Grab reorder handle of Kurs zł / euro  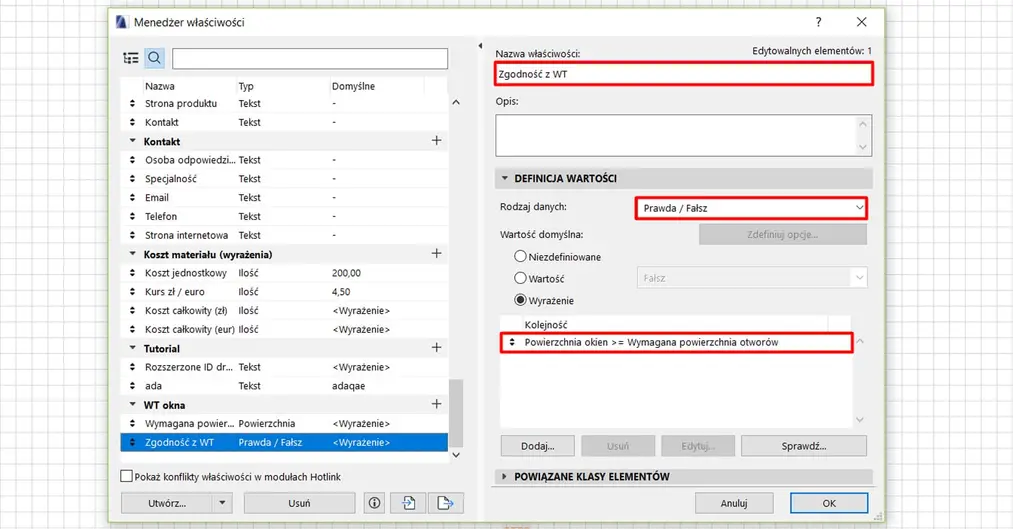point(132,292)
